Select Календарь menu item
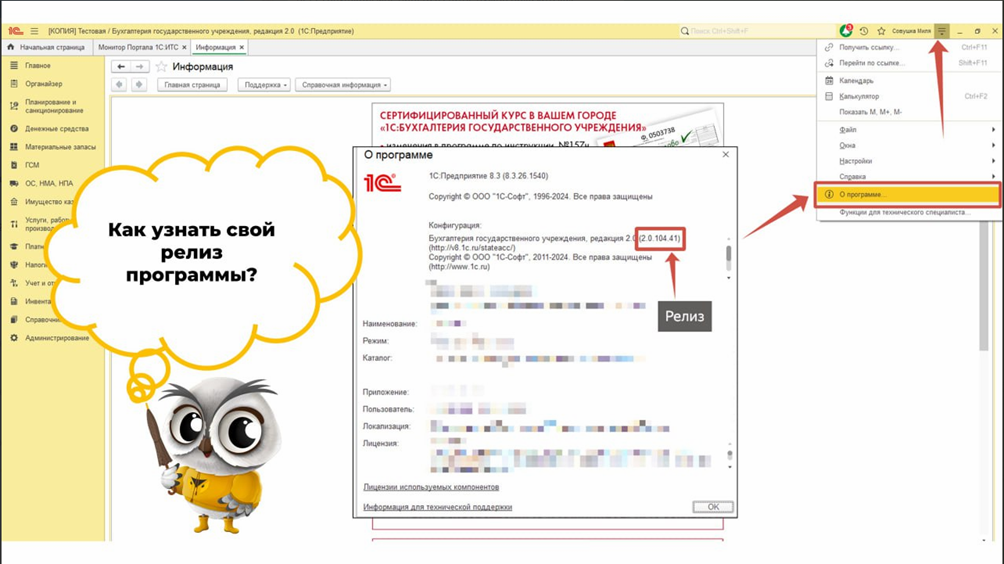1004x564 pixels. [909, 81]
